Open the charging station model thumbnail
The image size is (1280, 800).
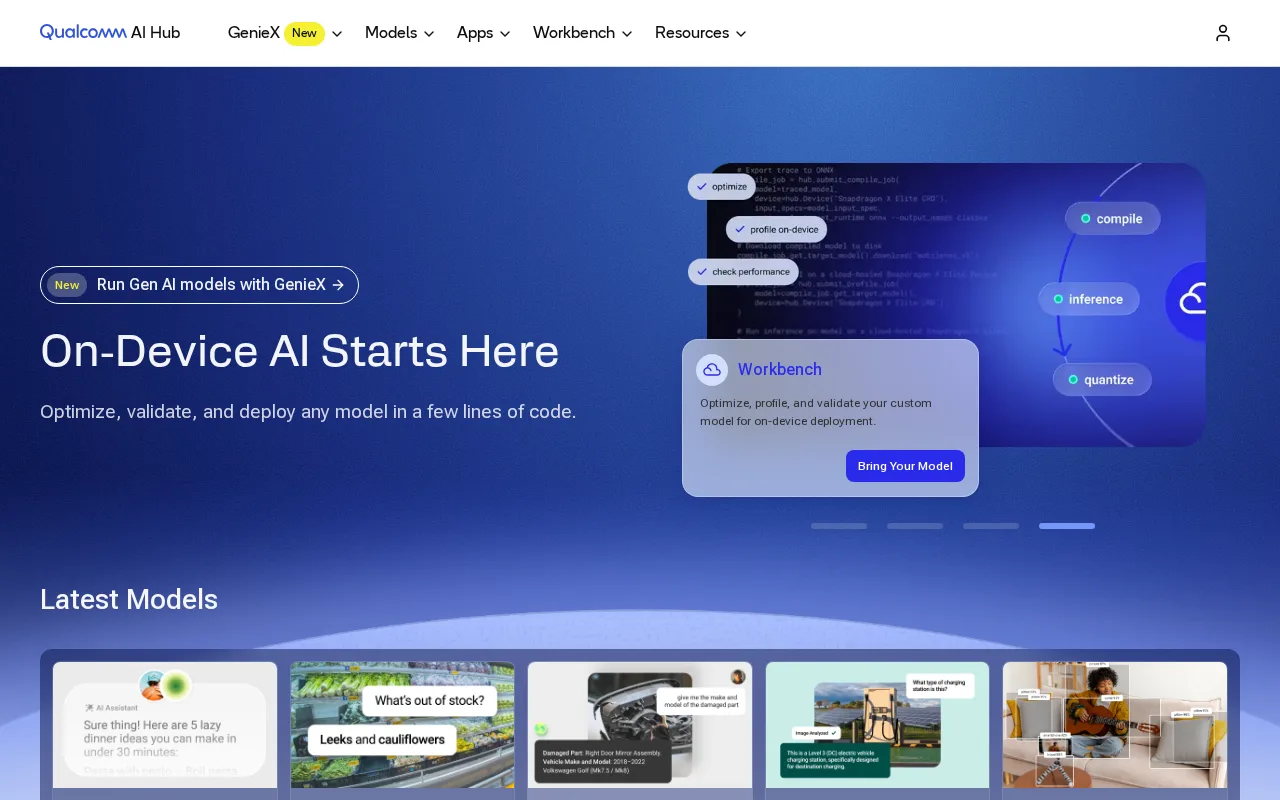coord(878,725)
